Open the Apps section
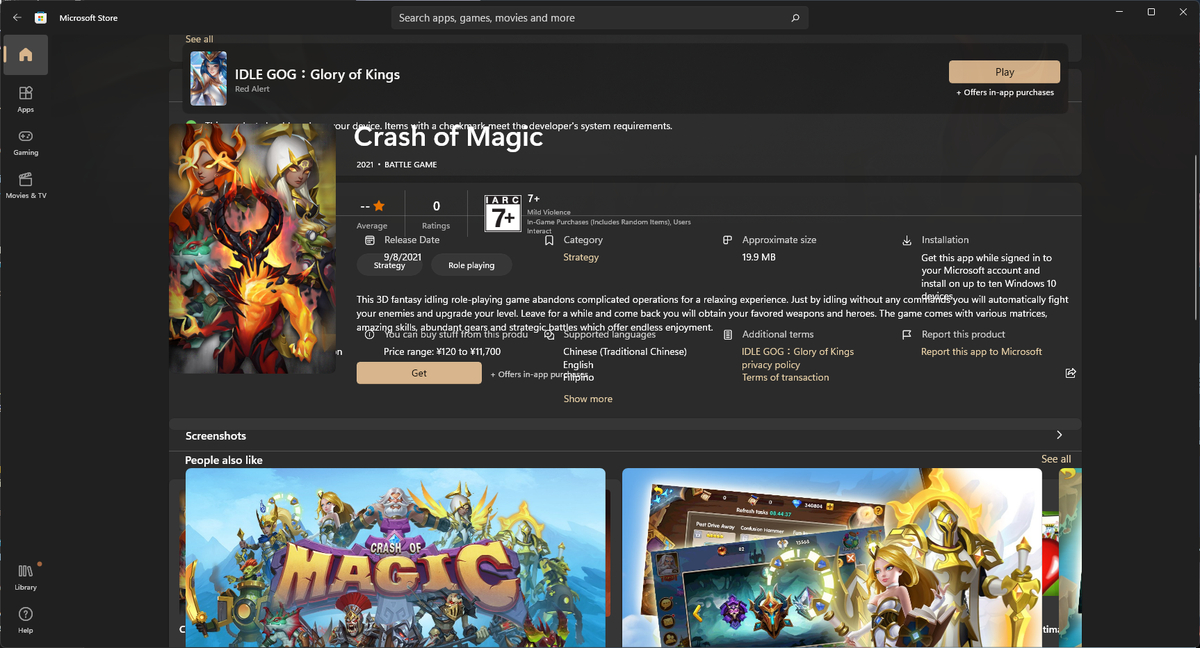 tap(26, 99)
